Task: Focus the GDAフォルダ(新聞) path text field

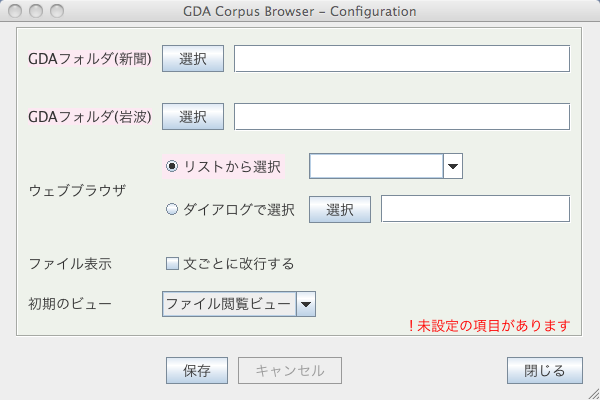Action: pyautogui.click(x=402, y=59)
